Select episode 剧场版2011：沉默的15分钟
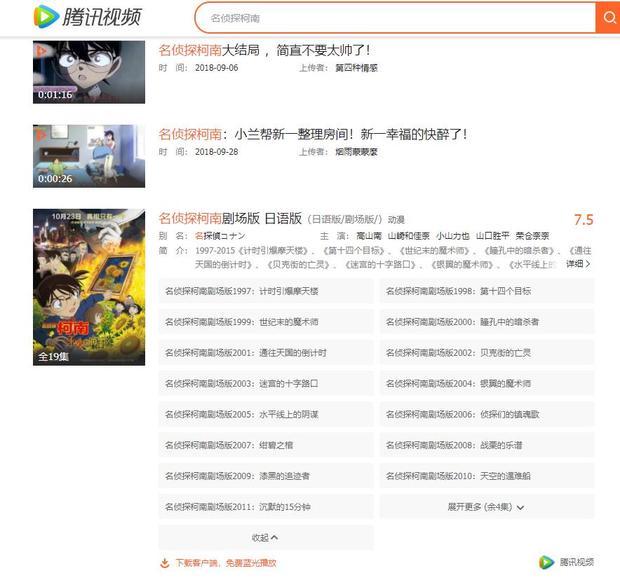 click(x=266, y=507)
